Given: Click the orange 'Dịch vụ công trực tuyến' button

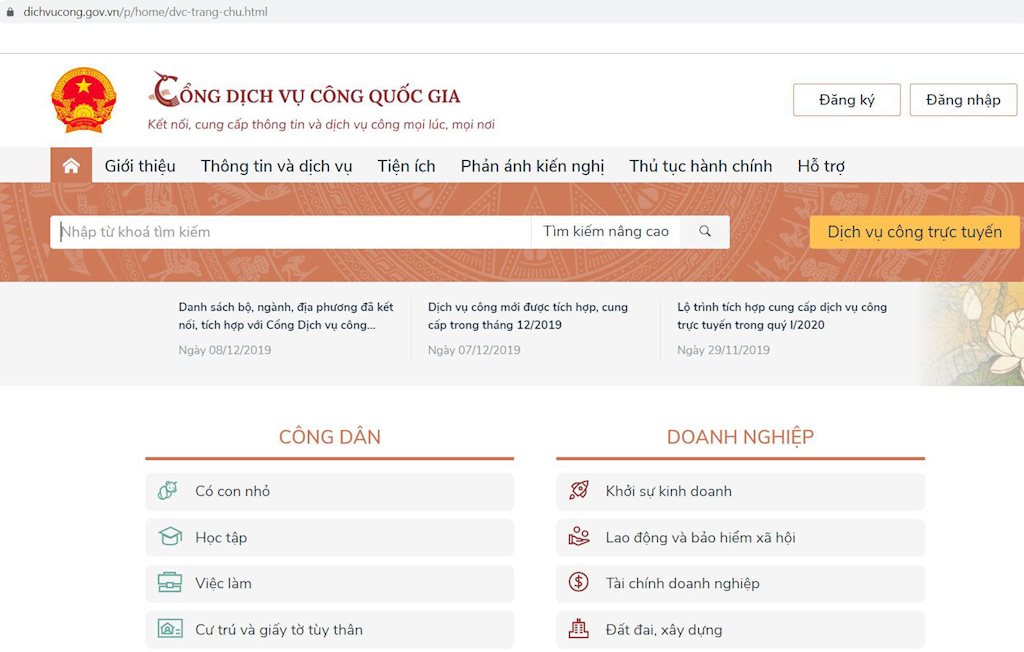Looking at the screenshot, I should pos(913,231).
